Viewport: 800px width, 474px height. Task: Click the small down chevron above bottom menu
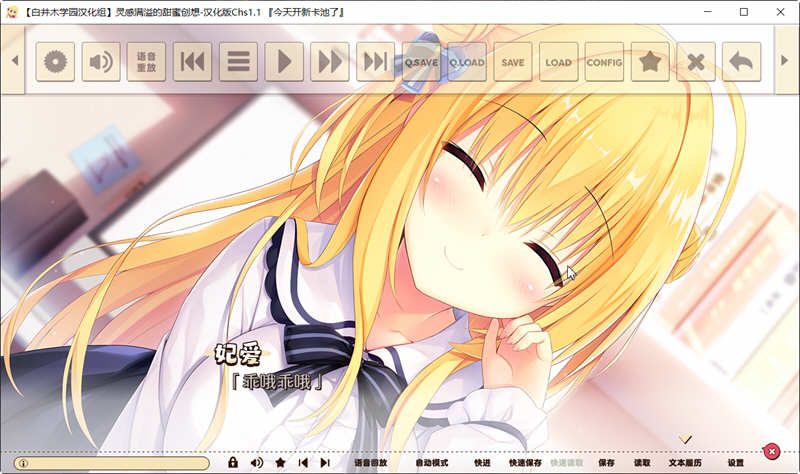click(685, 439)
